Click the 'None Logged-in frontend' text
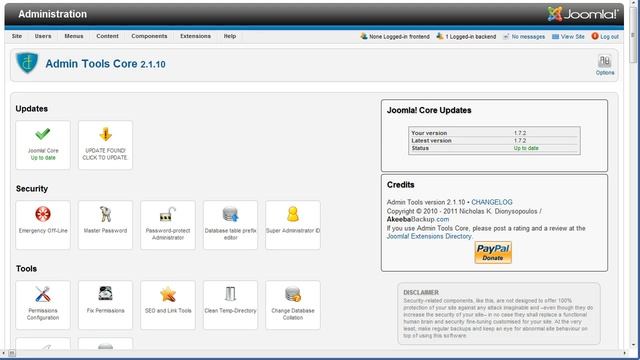This screenshot has width=640, height=360. coord(399,37)
